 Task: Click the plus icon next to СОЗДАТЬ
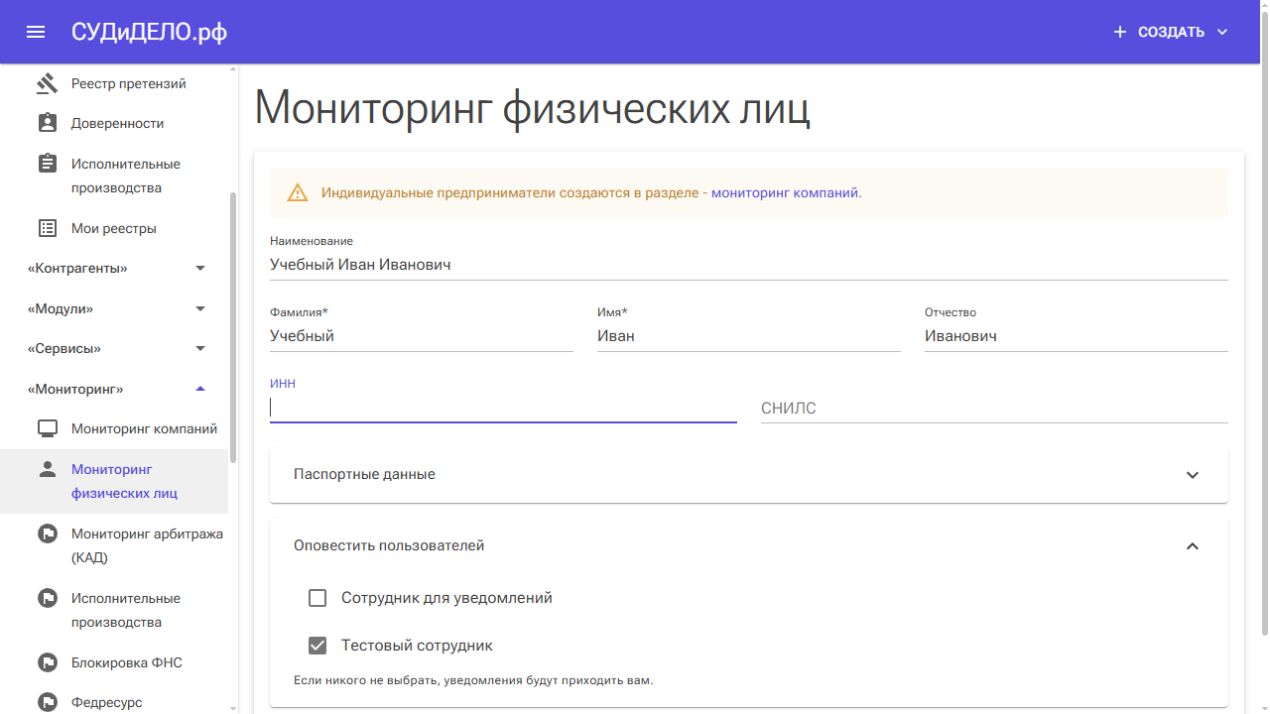coord(1120,32)
